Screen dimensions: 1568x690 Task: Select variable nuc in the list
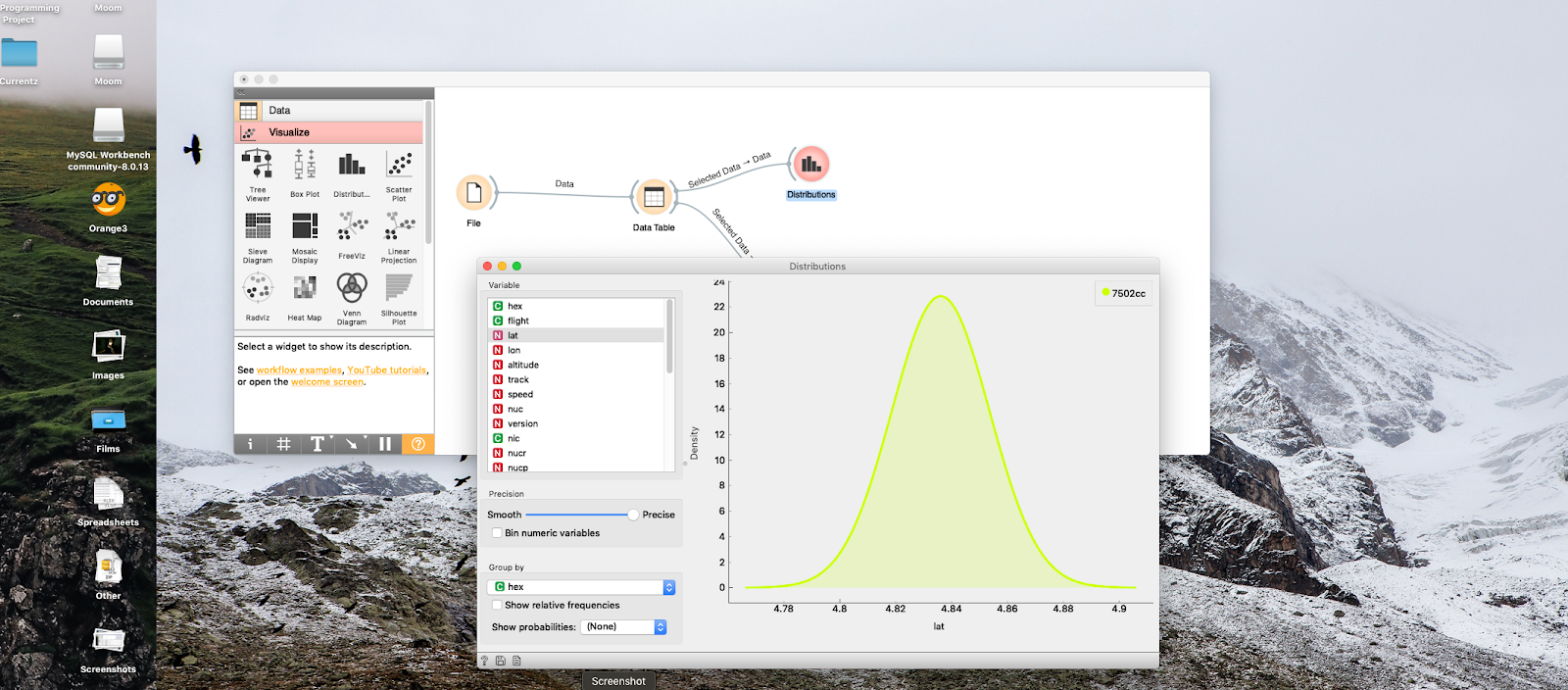point(576,409)
